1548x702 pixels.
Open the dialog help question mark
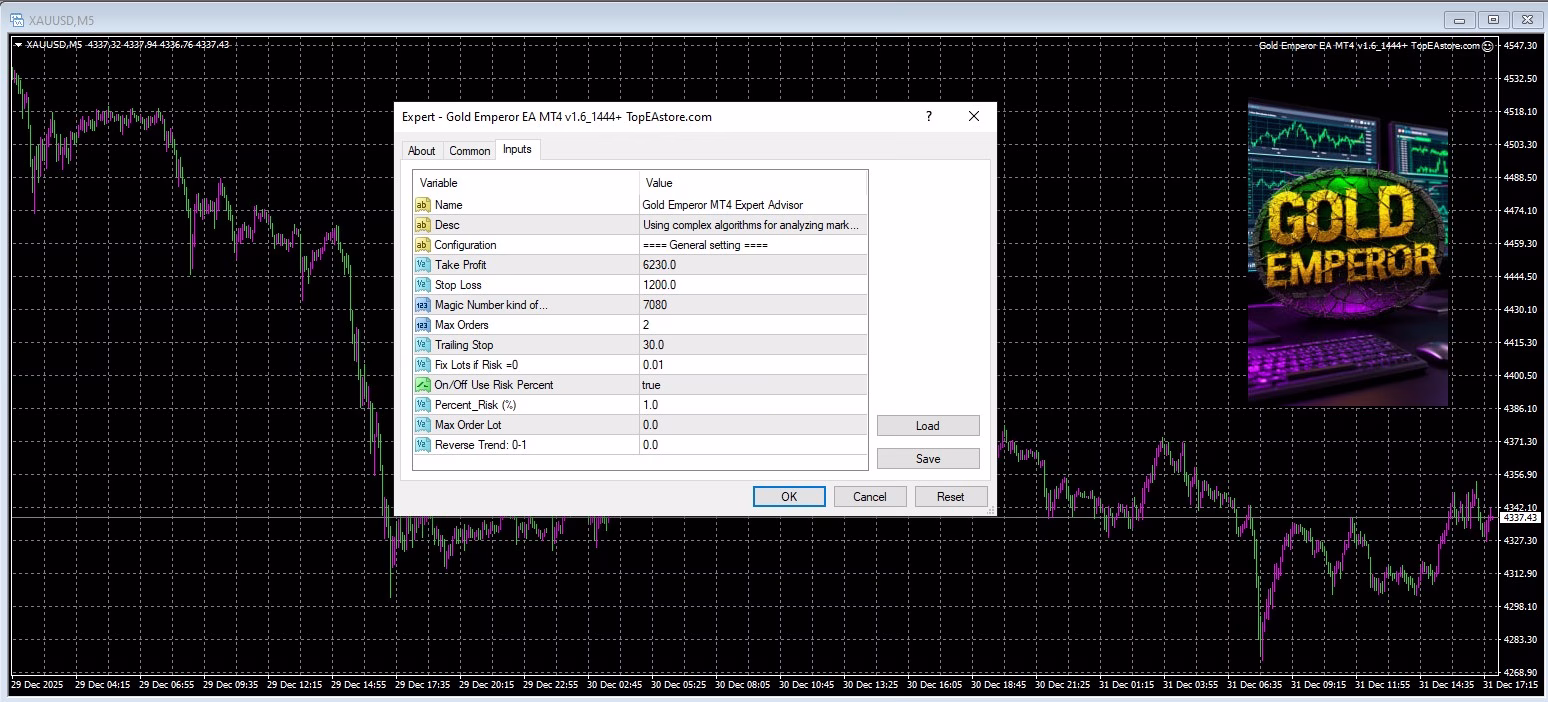click(x=929, y=117)
